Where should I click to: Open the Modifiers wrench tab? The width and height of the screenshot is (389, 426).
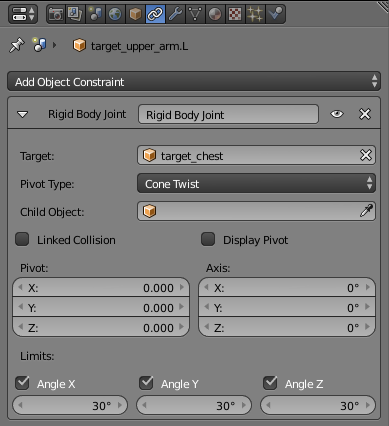(175, 14)
